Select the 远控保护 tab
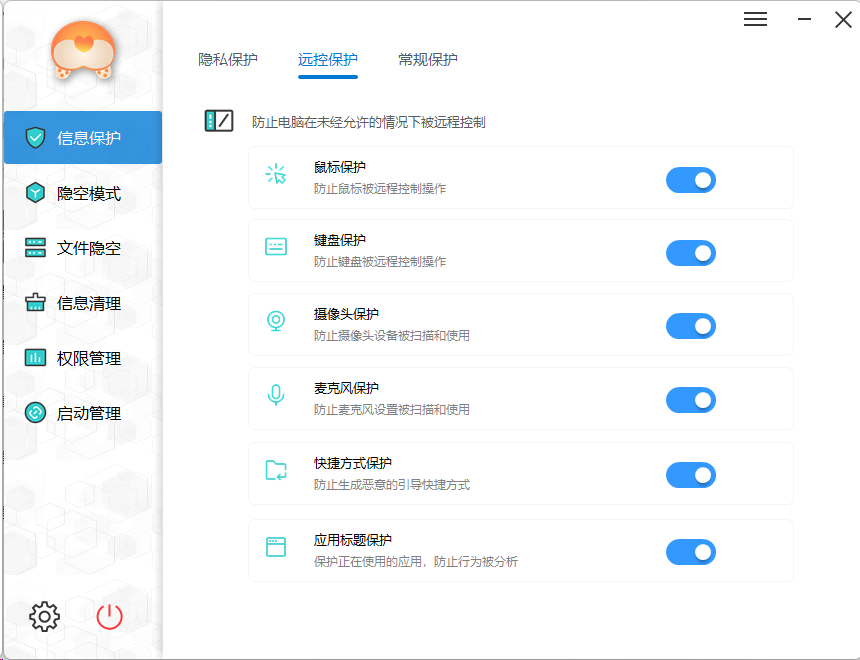This screenshot has width=860, height=660. click(327, 59)
